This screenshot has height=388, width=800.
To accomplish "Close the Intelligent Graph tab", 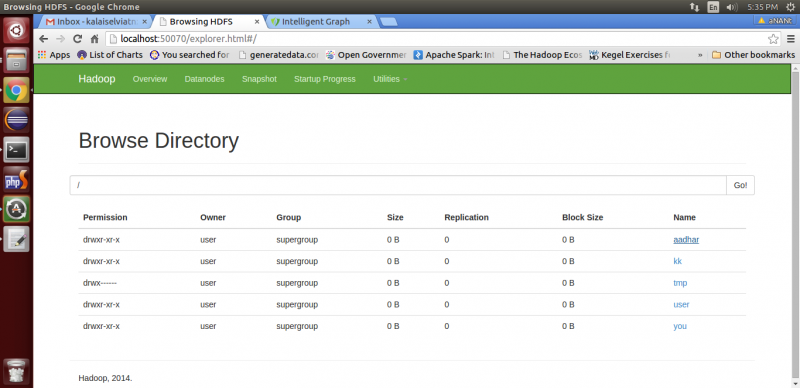I will [x=369, y=21].
